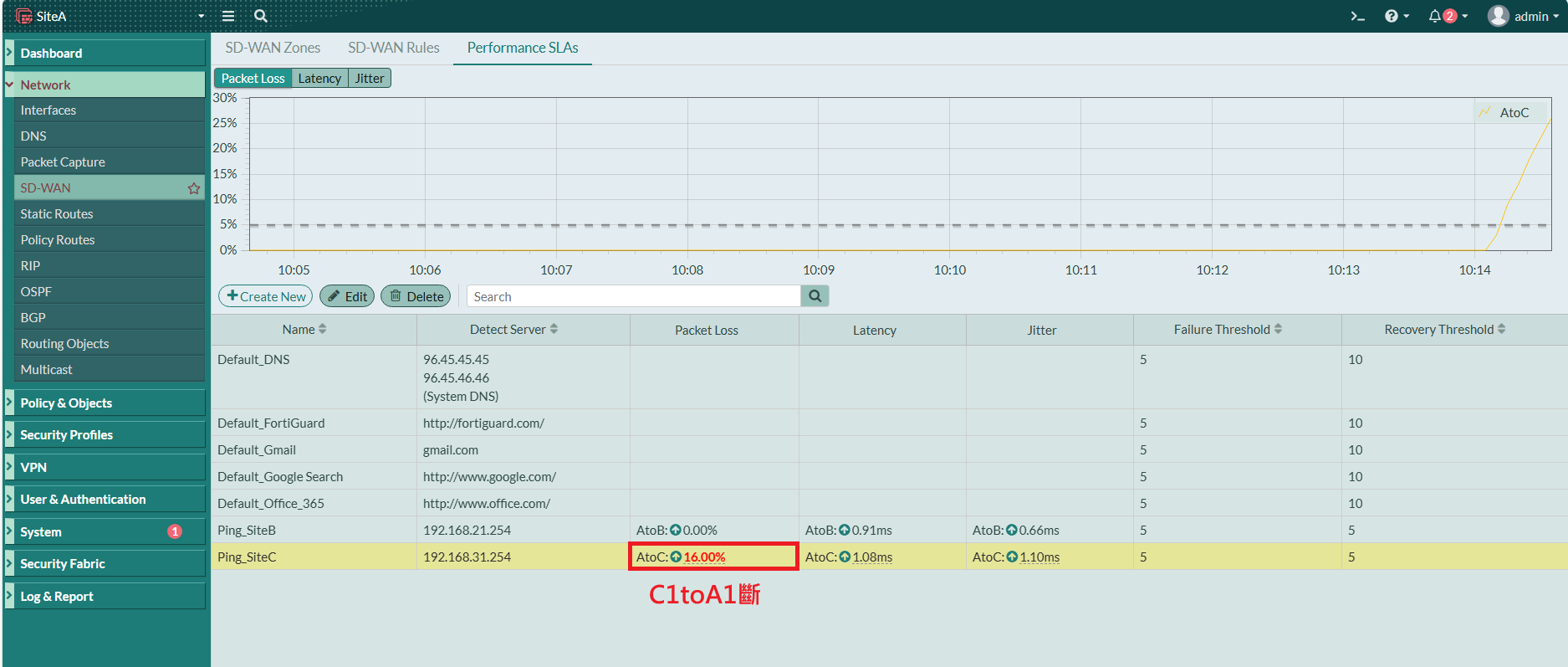Sort by Name column arrows
This screenshot has width=1568, height=667.
click(323, 329)
